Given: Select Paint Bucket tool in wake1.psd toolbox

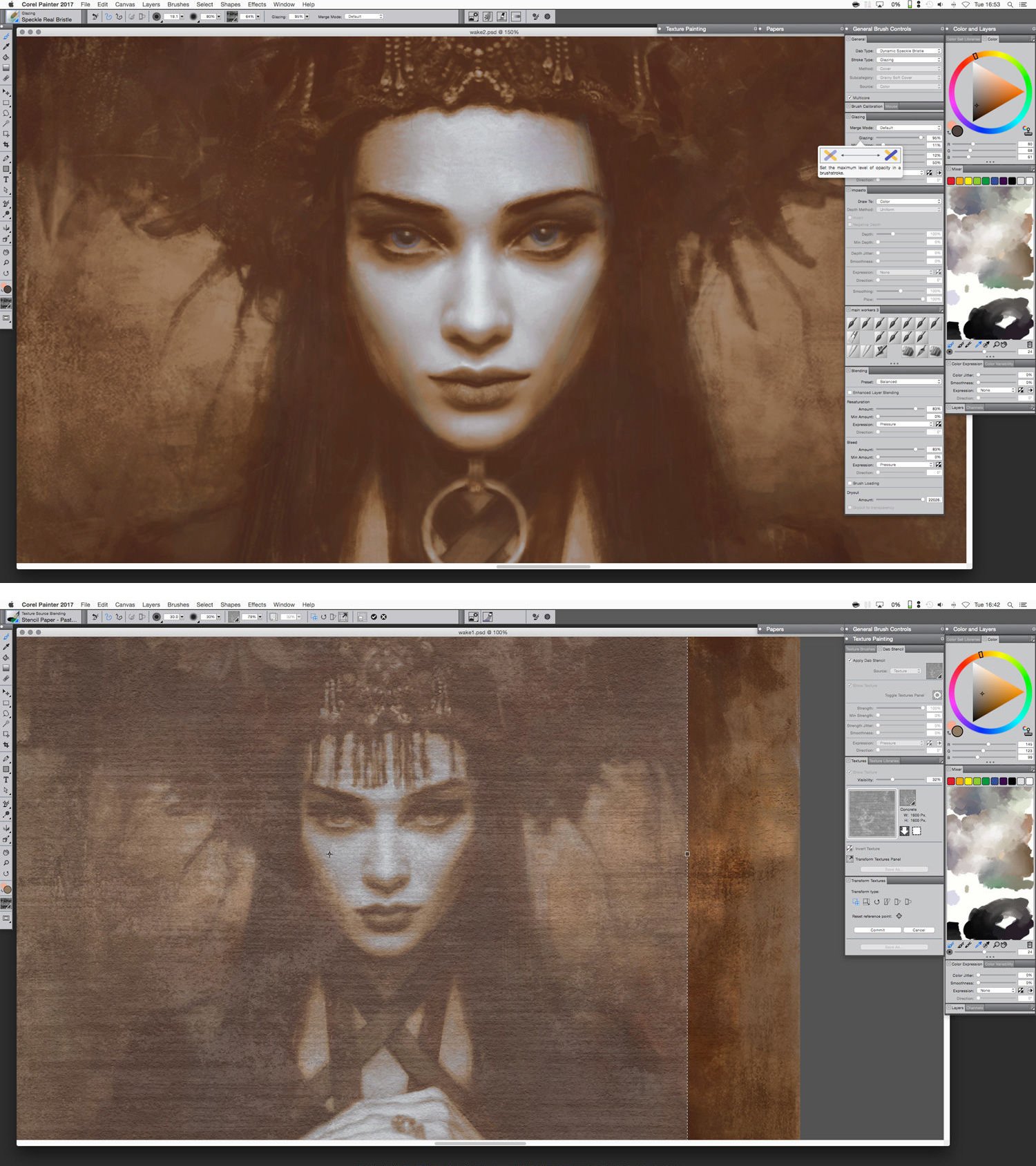Looking at the screenshot, I should tap(6, 657).
